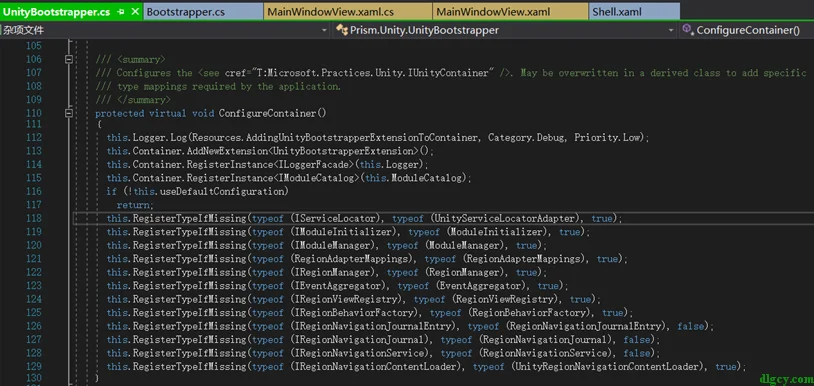Close the UnityBootstrapper.cs tab

134,11
